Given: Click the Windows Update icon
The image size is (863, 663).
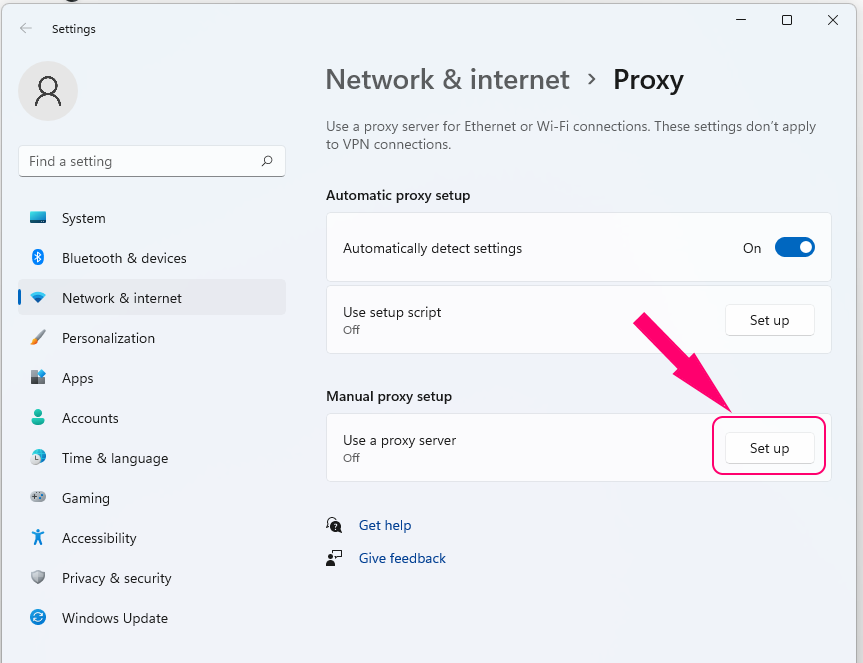Looking at the screenshot, I should tap(38, 618).
